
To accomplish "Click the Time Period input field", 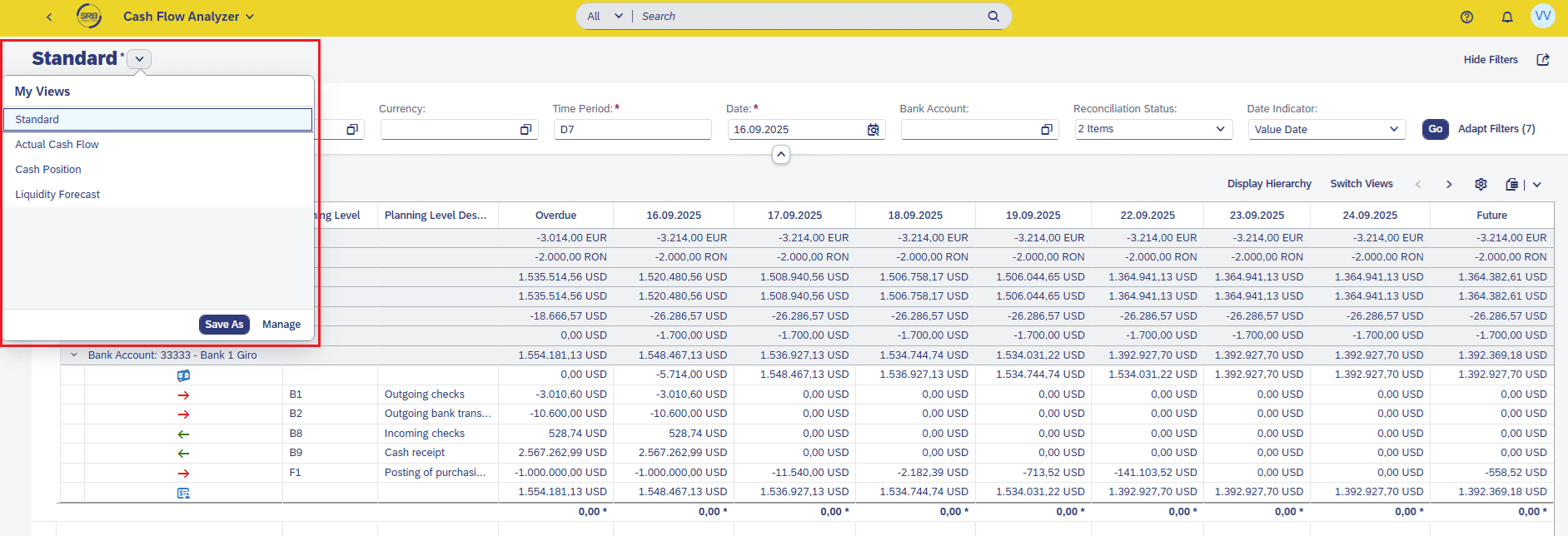I will 632,130.
